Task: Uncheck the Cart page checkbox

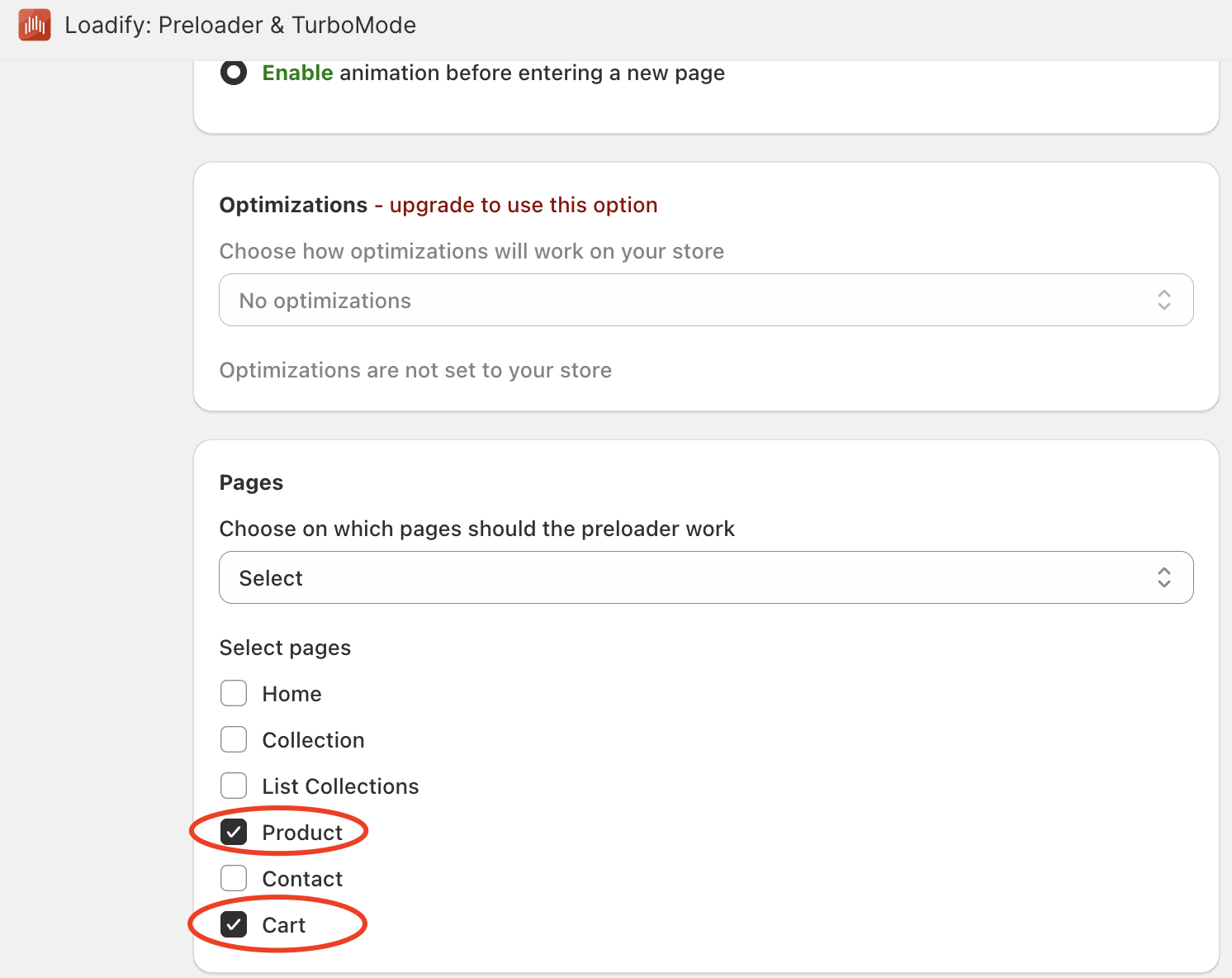Action: pos(234,924)
